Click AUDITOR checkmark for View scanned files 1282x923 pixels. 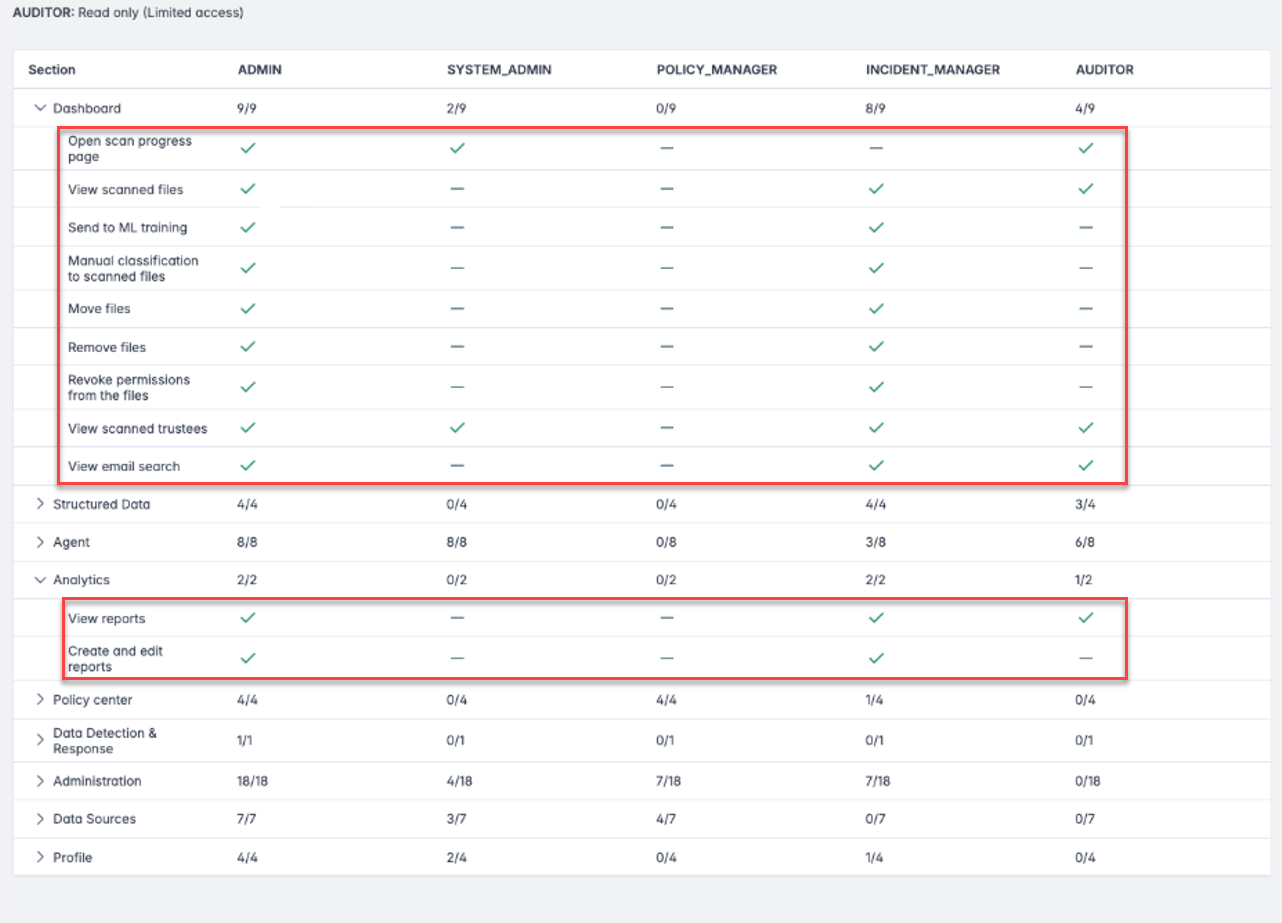tap(1086, 189)
